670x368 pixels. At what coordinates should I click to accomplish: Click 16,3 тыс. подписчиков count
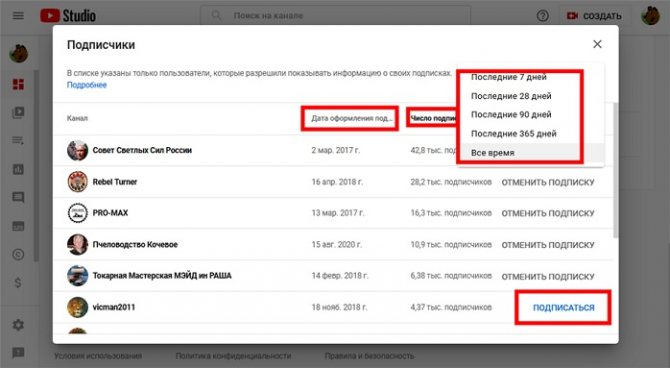(451, 213)
